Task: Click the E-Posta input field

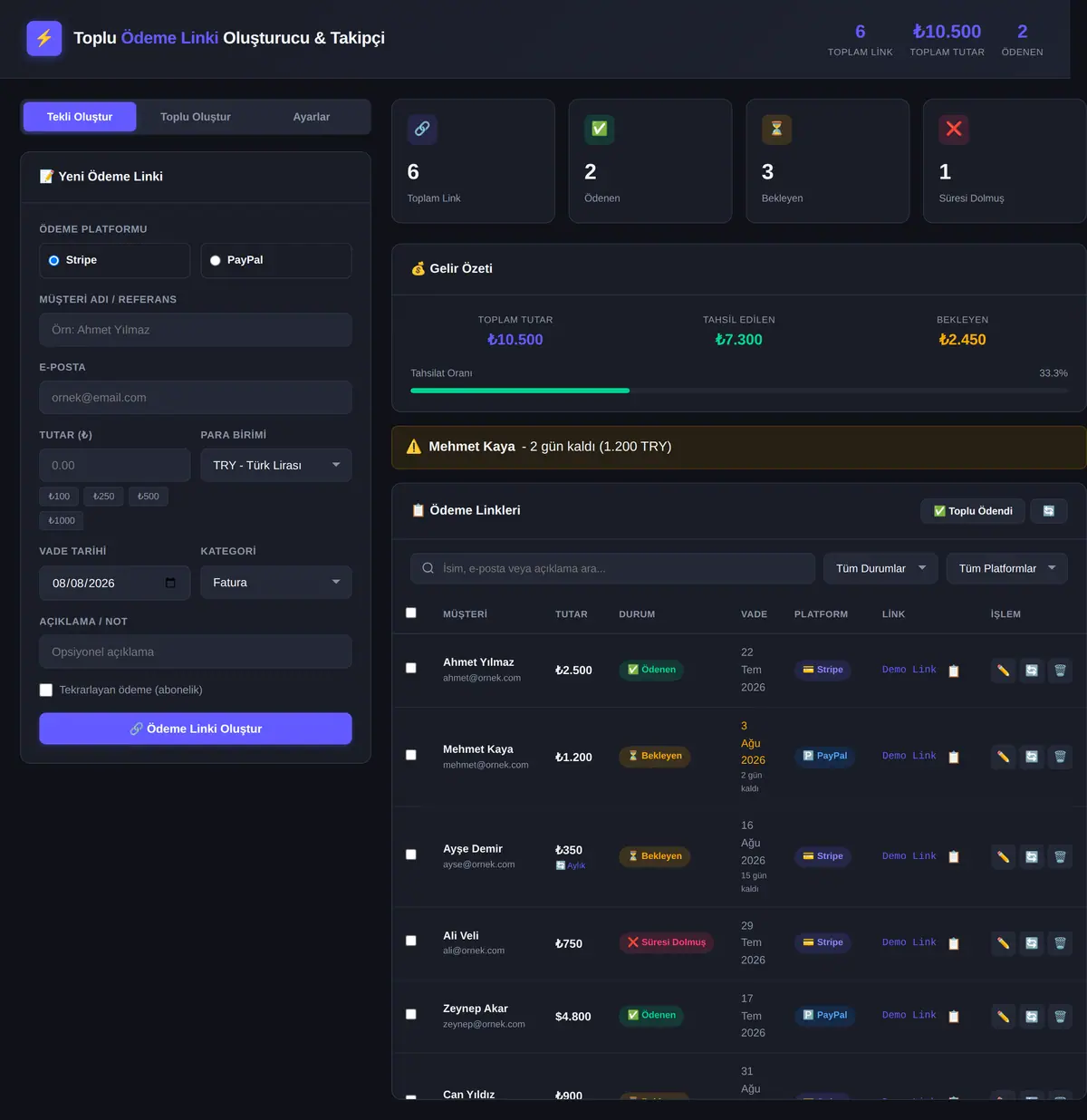Action: [x=196, y=398]
